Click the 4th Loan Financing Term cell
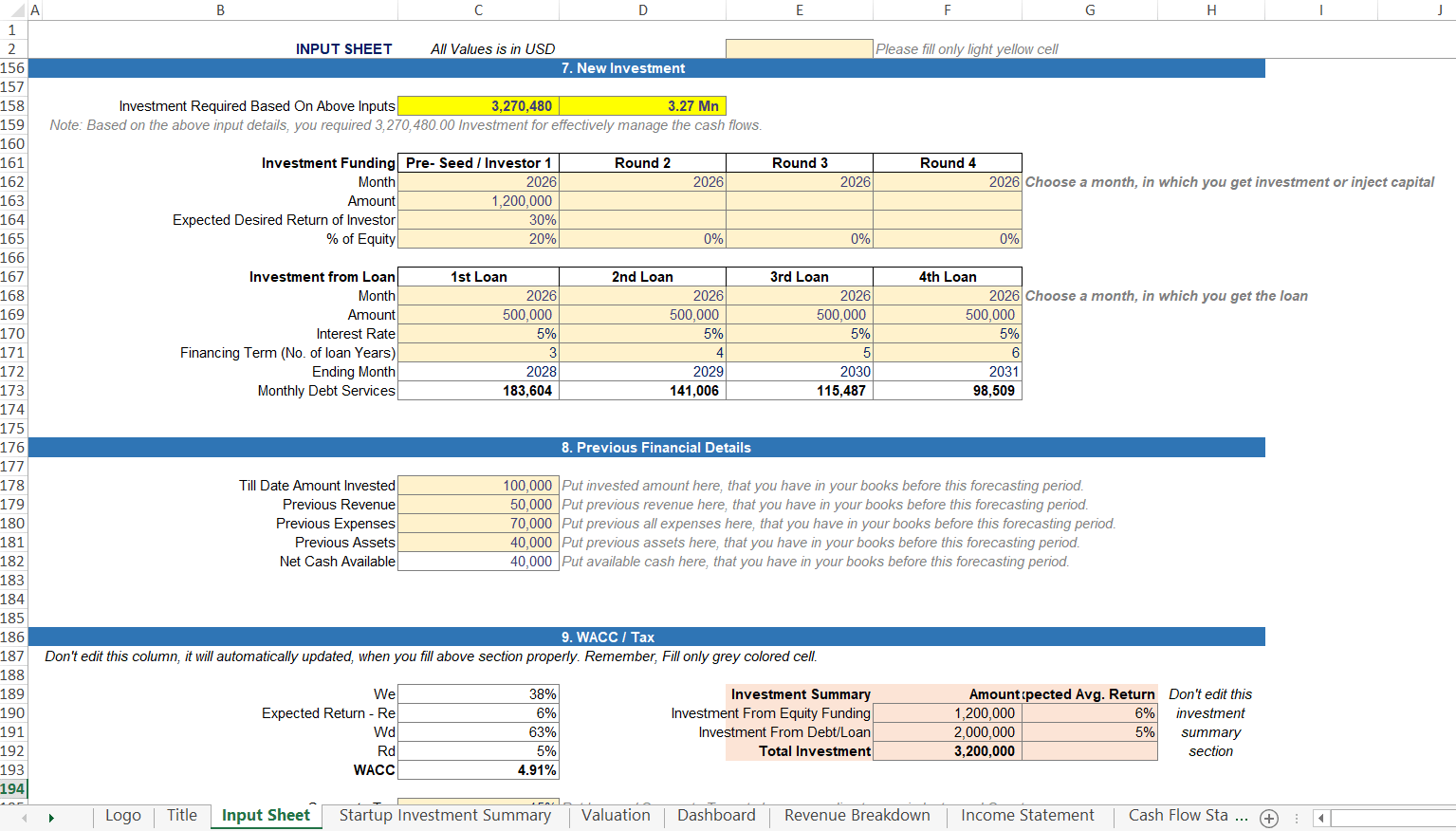 (947, 353)
